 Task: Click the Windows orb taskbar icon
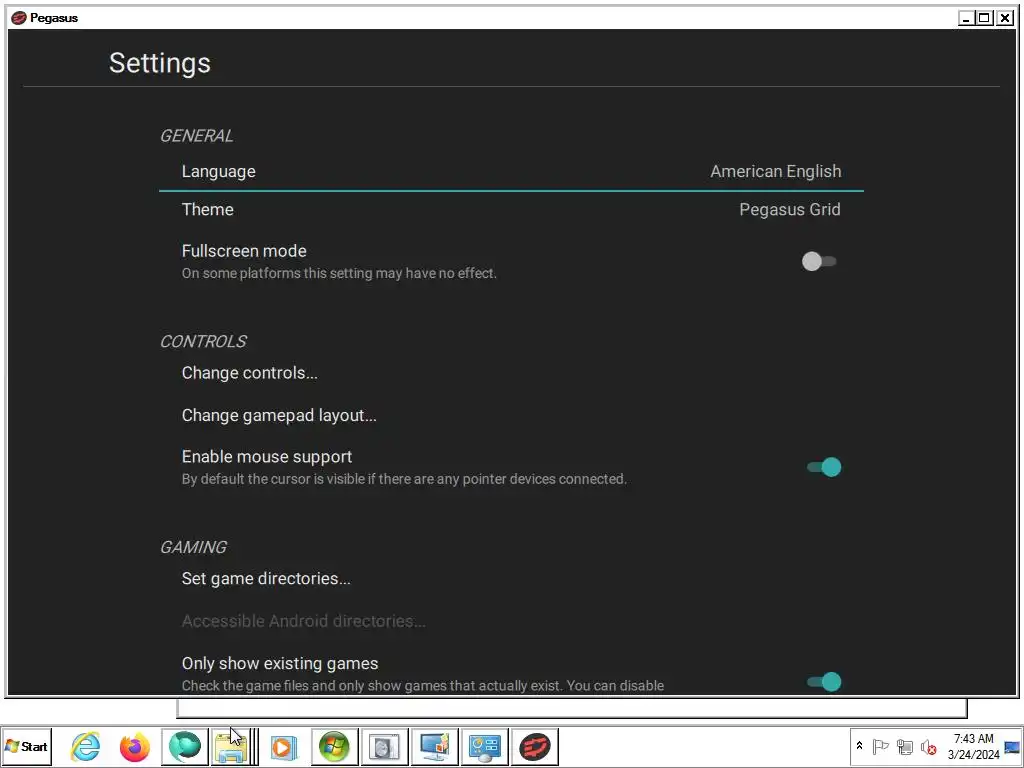point(334,746)
